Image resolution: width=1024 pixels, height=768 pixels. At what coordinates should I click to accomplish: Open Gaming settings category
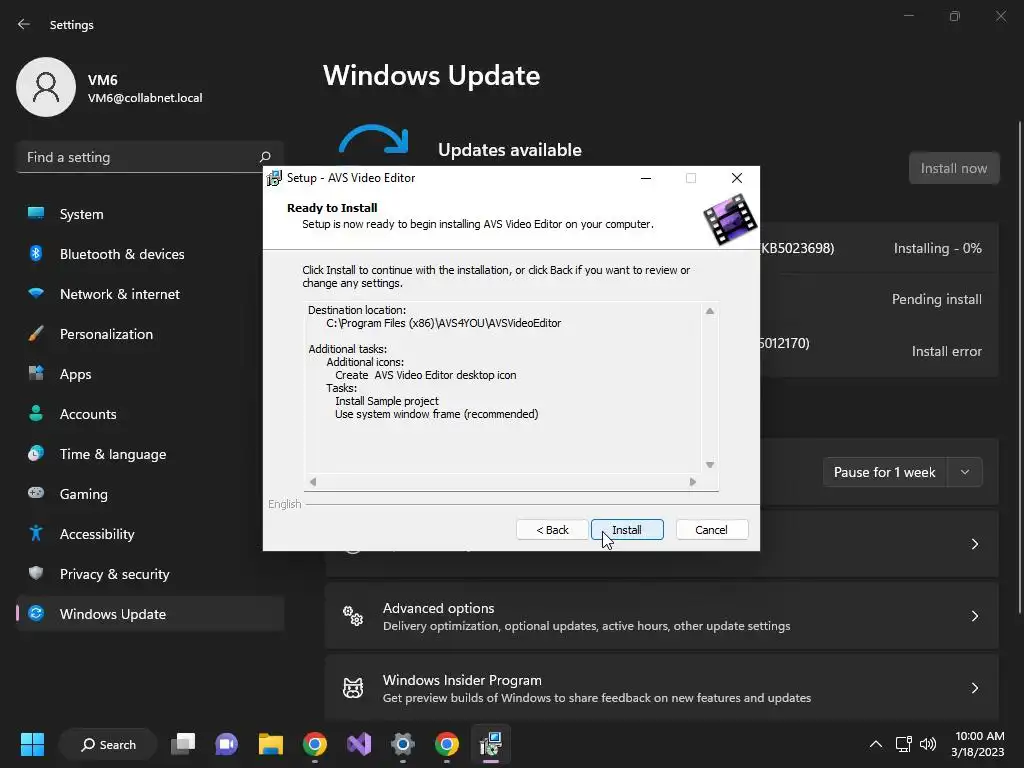(x=150, y=494)
